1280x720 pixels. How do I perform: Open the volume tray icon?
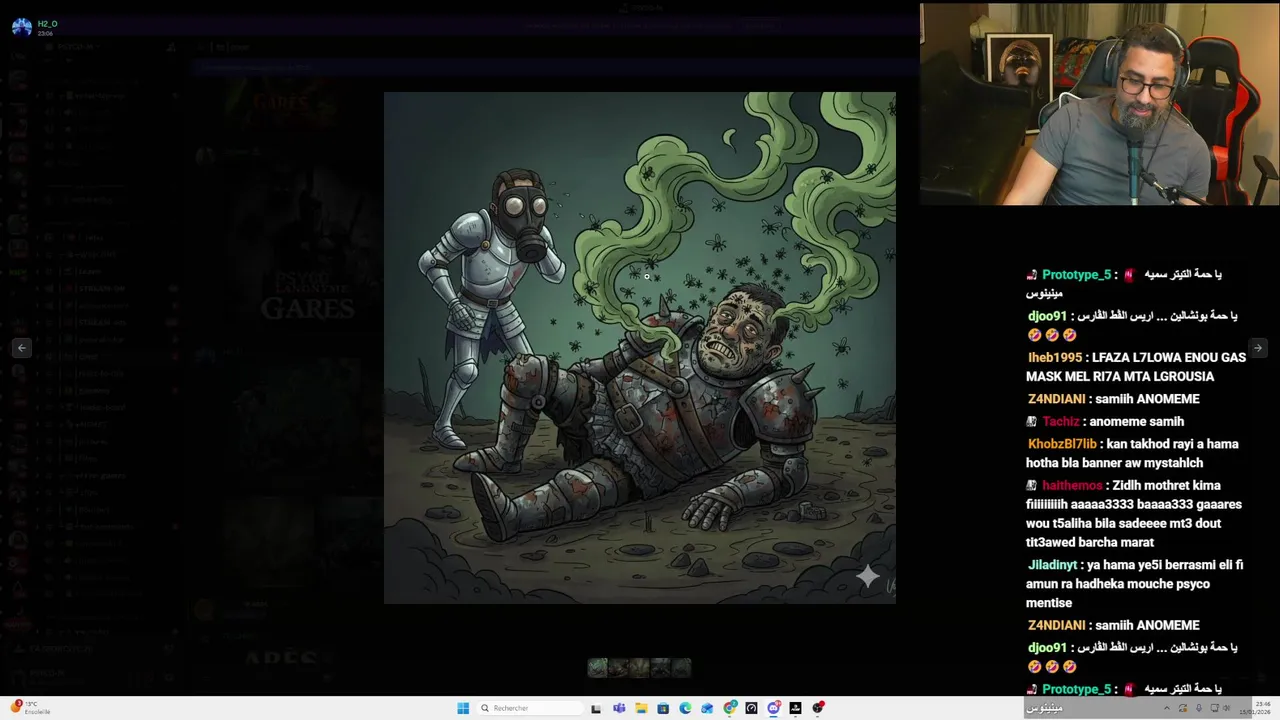[x=1227, y=708]
